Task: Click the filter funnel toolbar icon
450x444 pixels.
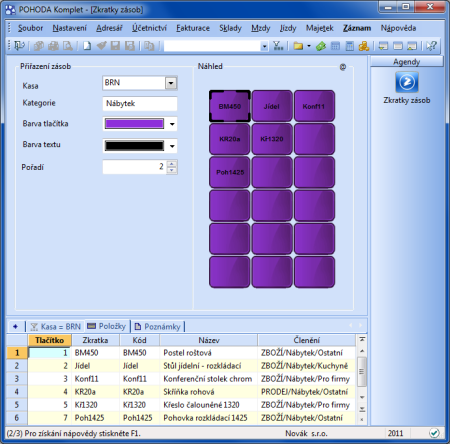Action: point(278,46)
